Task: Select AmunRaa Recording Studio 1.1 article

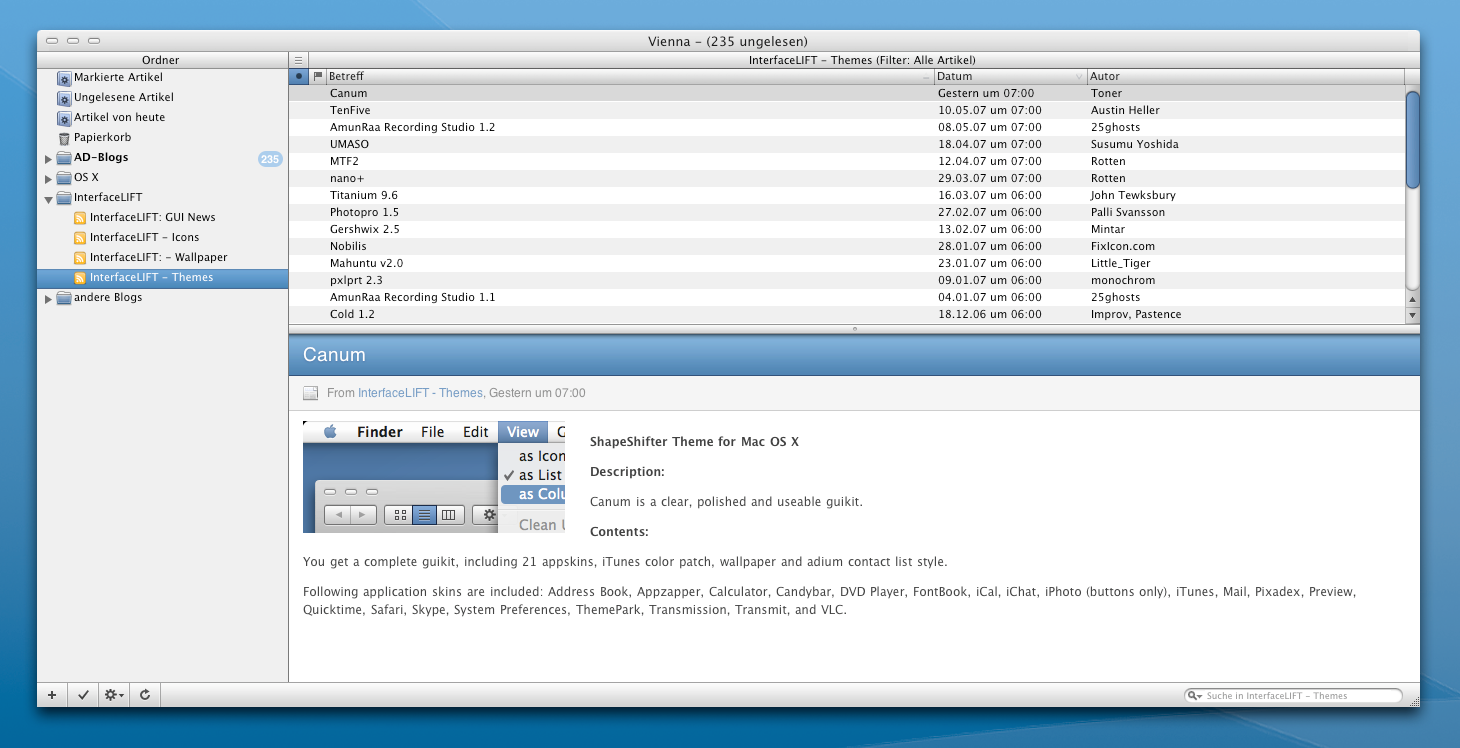Action: 847,297
